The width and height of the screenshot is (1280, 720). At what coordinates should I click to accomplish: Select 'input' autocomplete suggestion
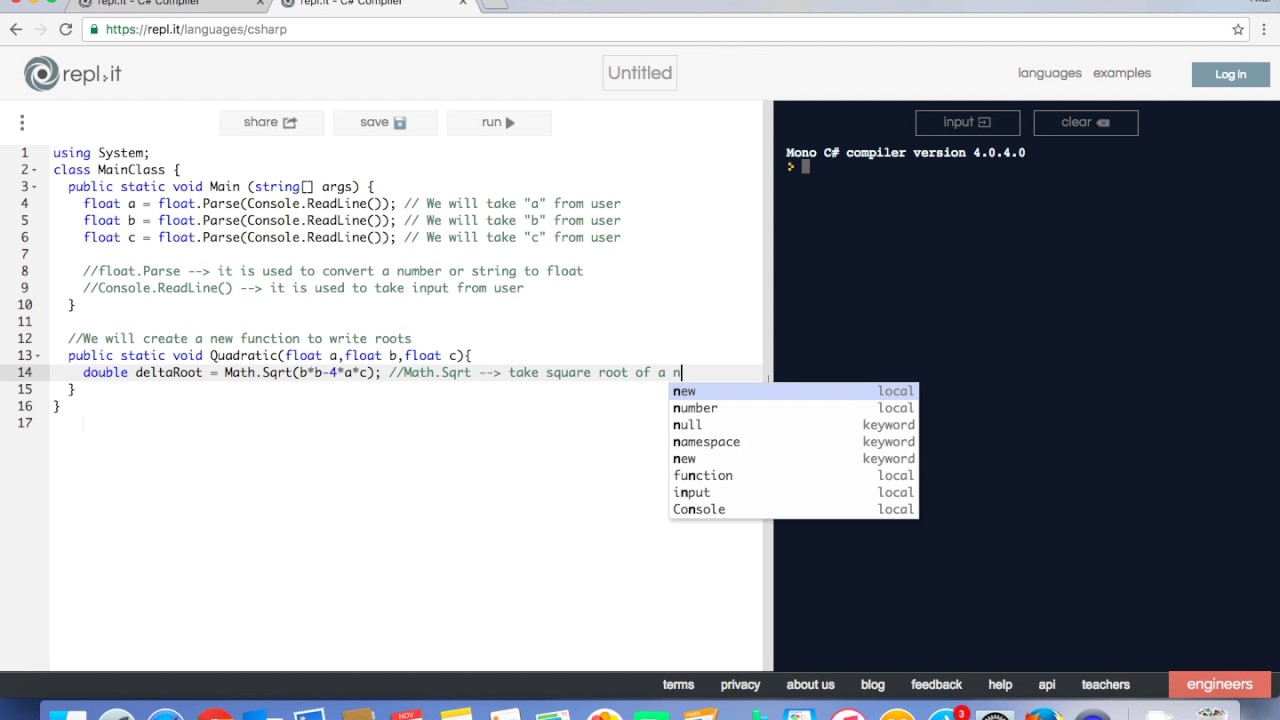point(793,493)
